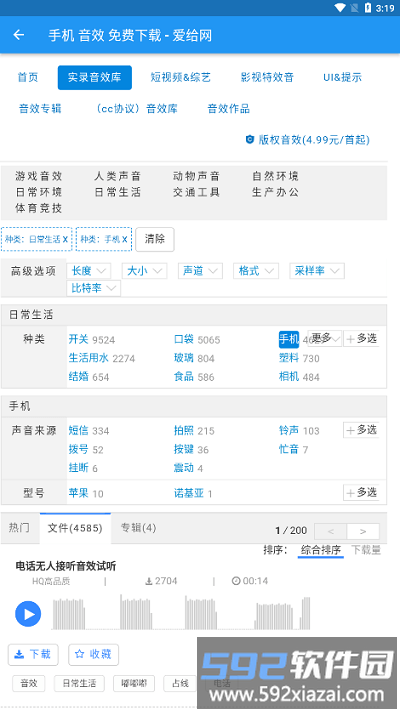Select 游戏音效 category
Viewport: 400px width, 710px height.
click(x=39, y=176)
